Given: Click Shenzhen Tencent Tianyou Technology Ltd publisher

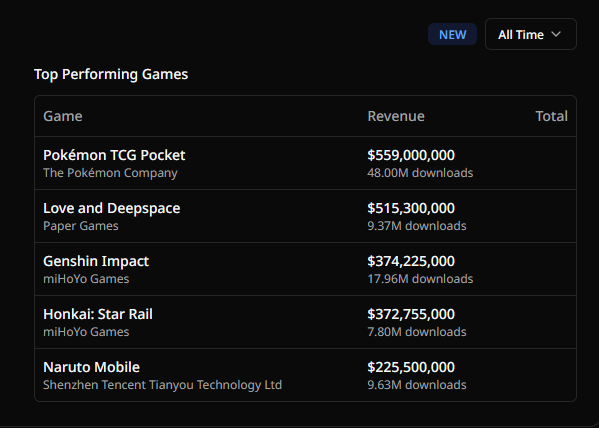Looking at the screenshot, I should 163,385.
